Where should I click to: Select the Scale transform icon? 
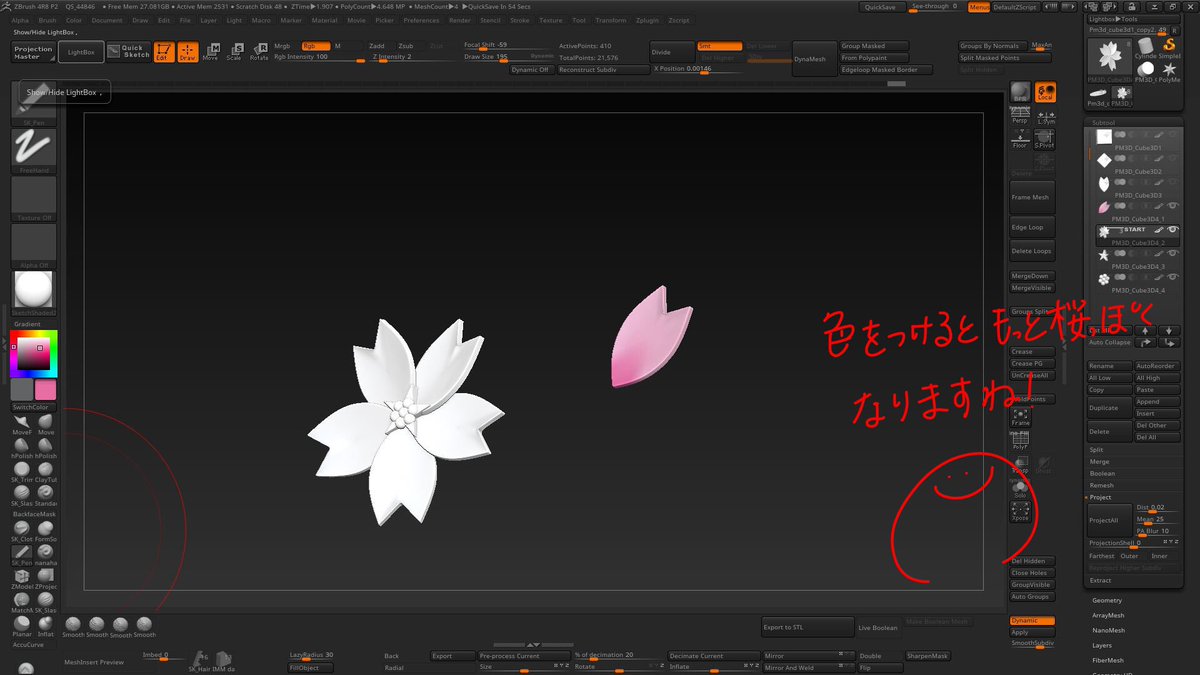234,52
